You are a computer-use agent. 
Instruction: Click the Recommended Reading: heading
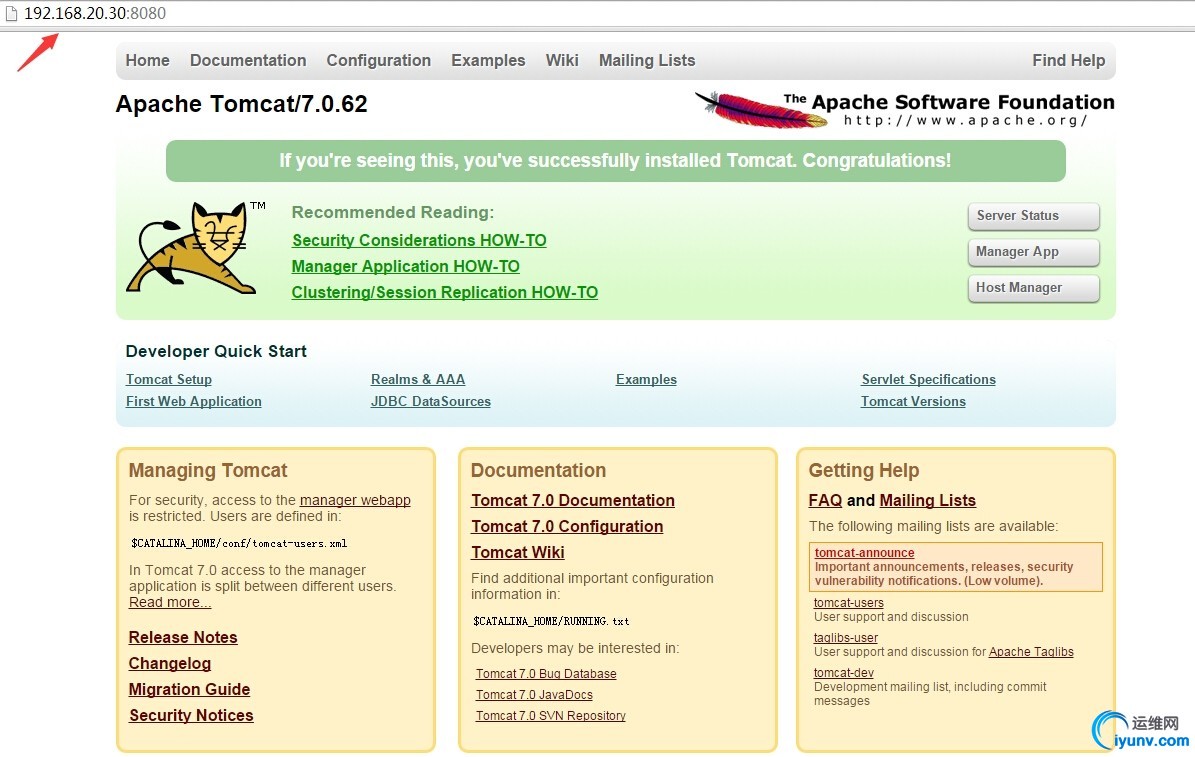coord(392,213)
